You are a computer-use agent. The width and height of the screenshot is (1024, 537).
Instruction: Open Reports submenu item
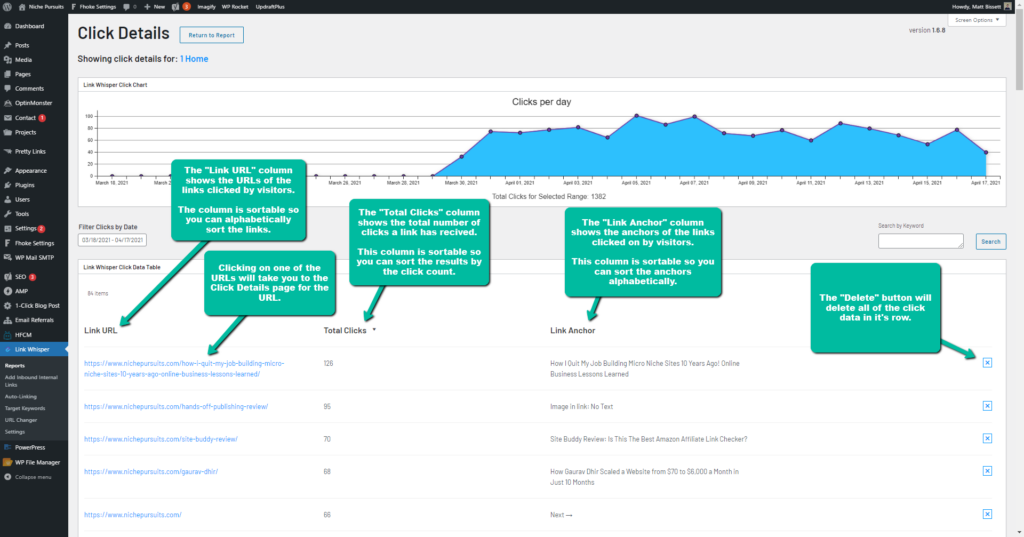pyautogui.click(x=15, y=366)
